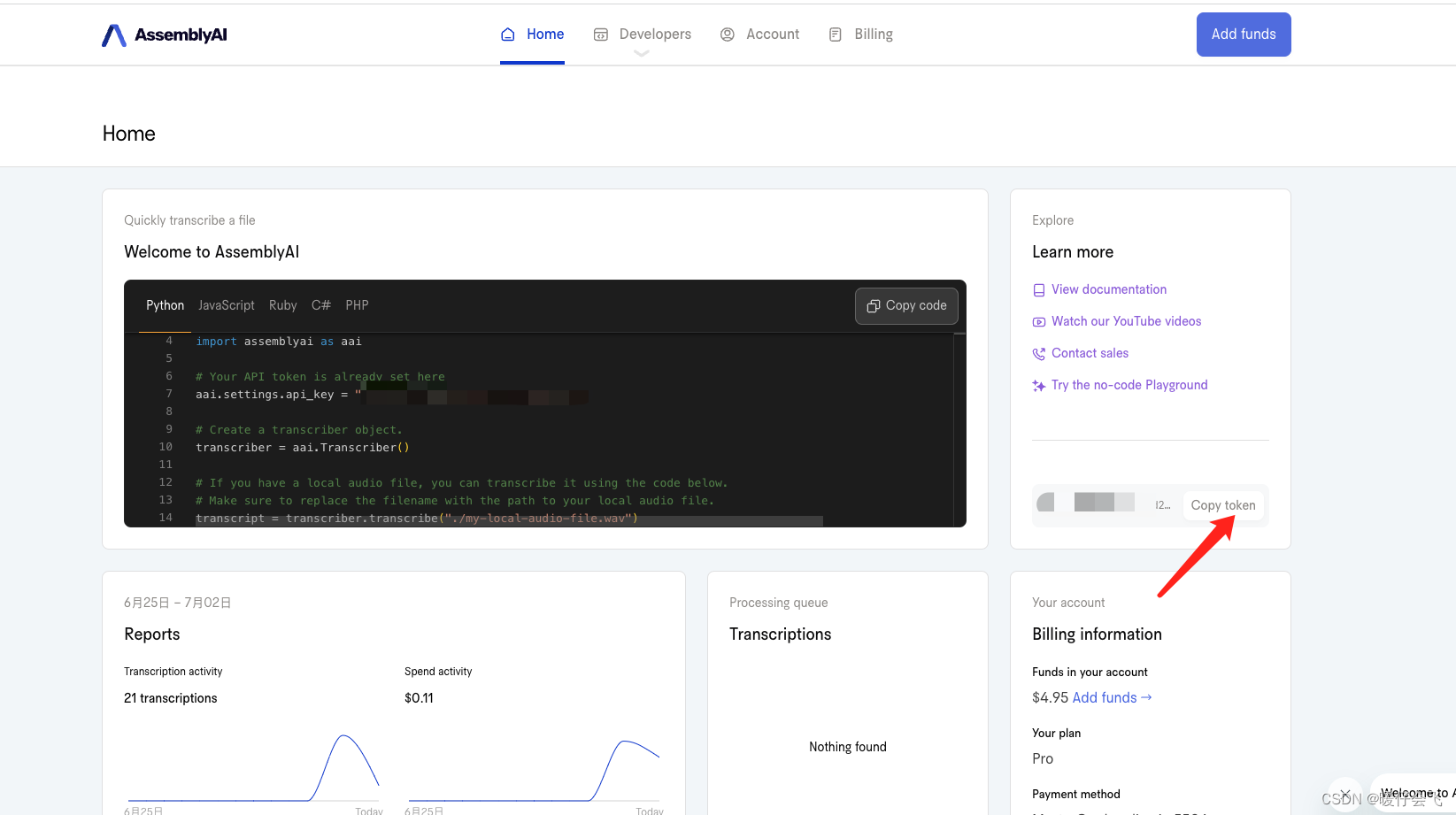Open the Billing tab
Screen dimensions: 1456x815
click(x=860, y=35)
